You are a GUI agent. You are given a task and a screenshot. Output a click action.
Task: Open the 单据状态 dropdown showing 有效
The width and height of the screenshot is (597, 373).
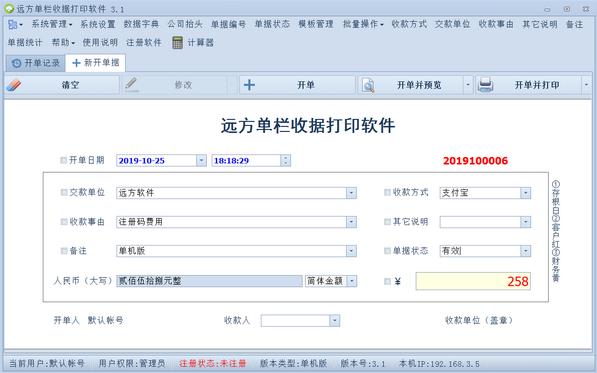(x=525, y=251)
